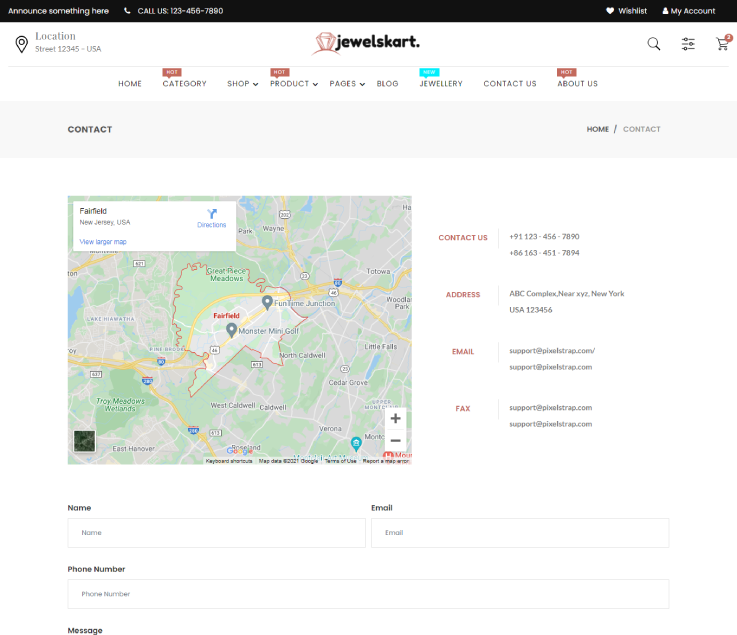
Task: Expand the Pages dropdown menu
Action: pyautogui.click(x=346, y=84)
